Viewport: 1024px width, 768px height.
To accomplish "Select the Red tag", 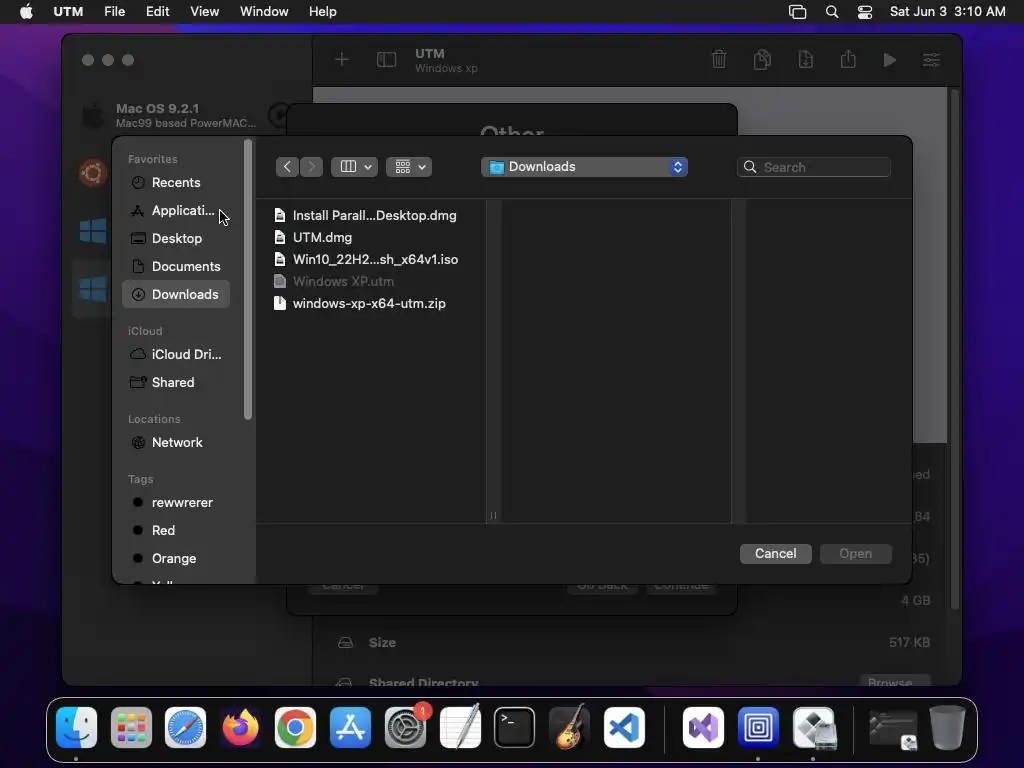I will (x=175, y=531).
